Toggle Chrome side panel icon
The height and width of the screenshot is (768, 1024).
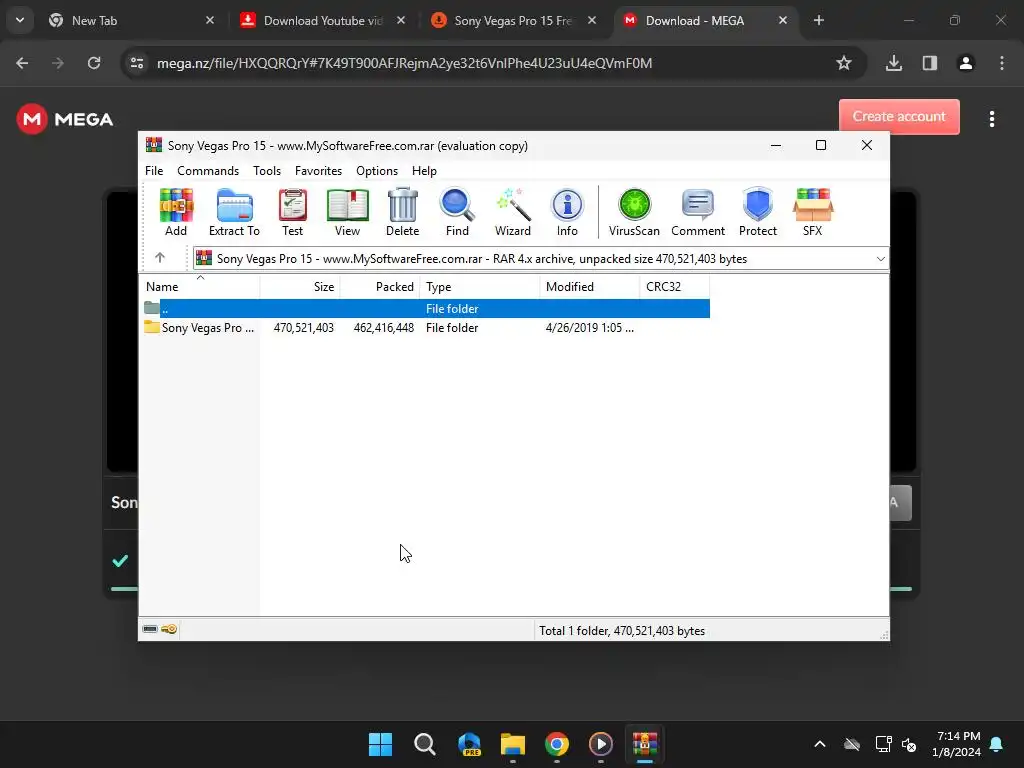(x=930, y=63)
